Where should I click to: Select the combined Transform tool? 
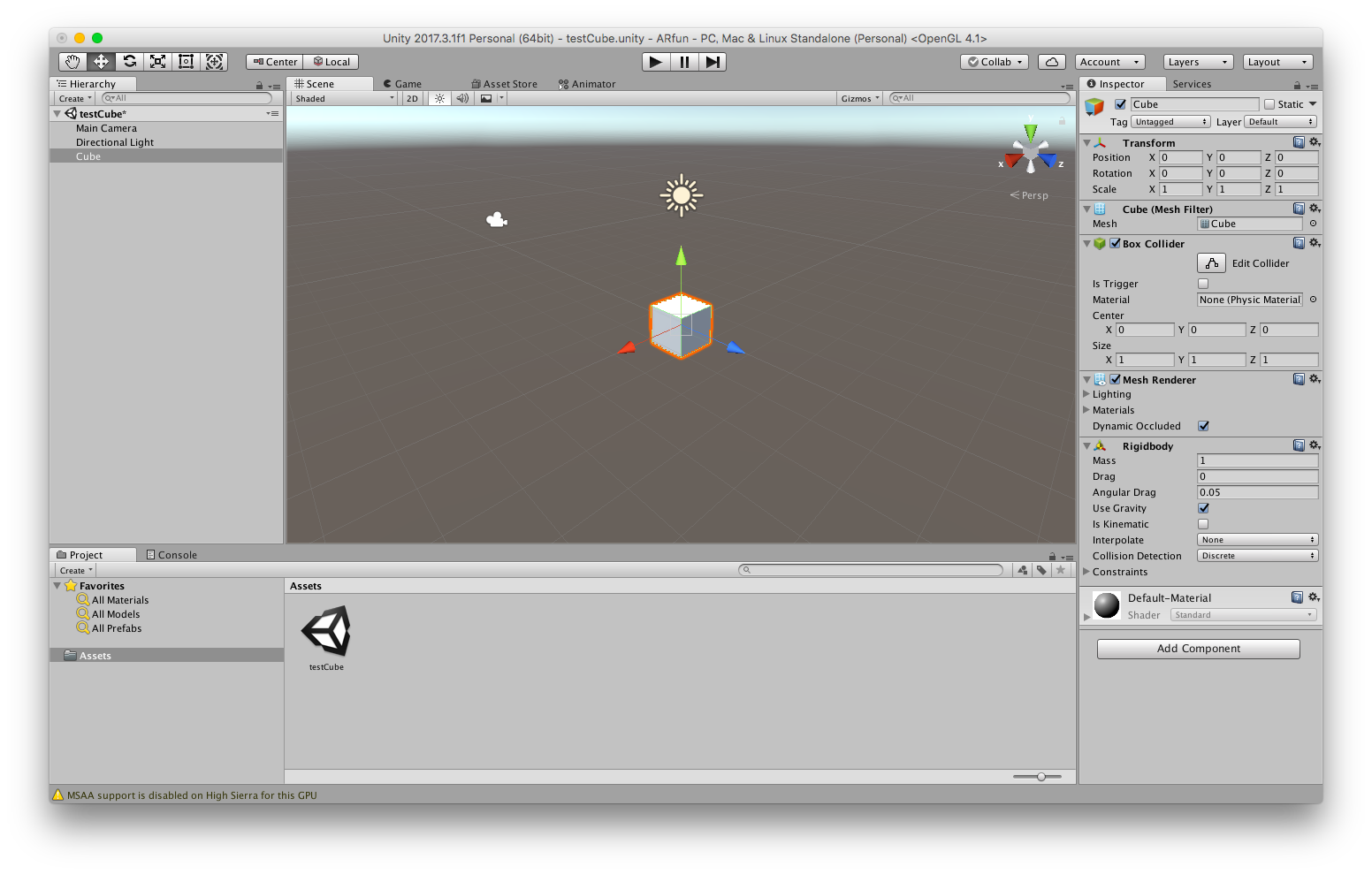click(214, 62)
